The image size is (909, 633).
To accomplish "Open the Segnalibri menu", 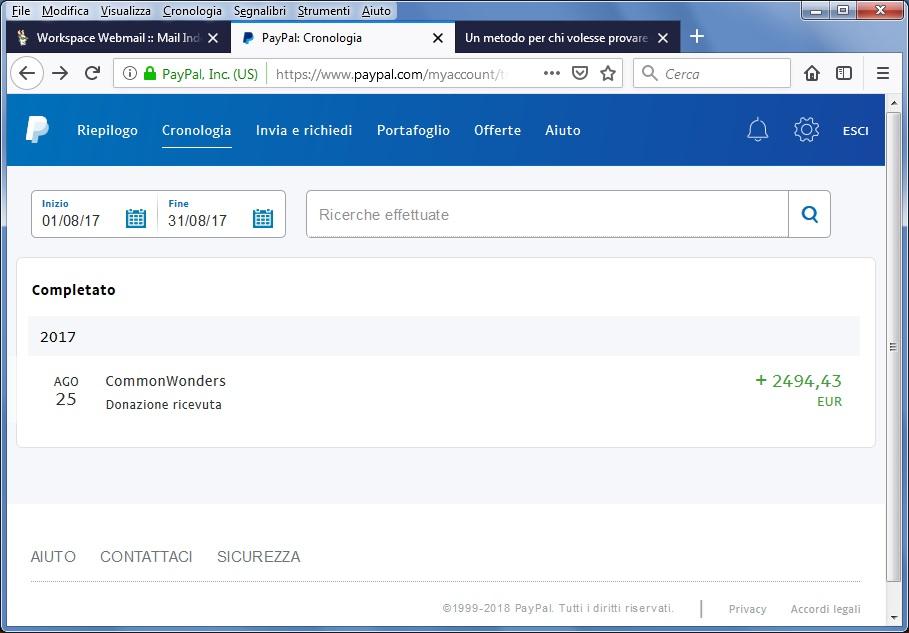I will (x=260, y=10).
